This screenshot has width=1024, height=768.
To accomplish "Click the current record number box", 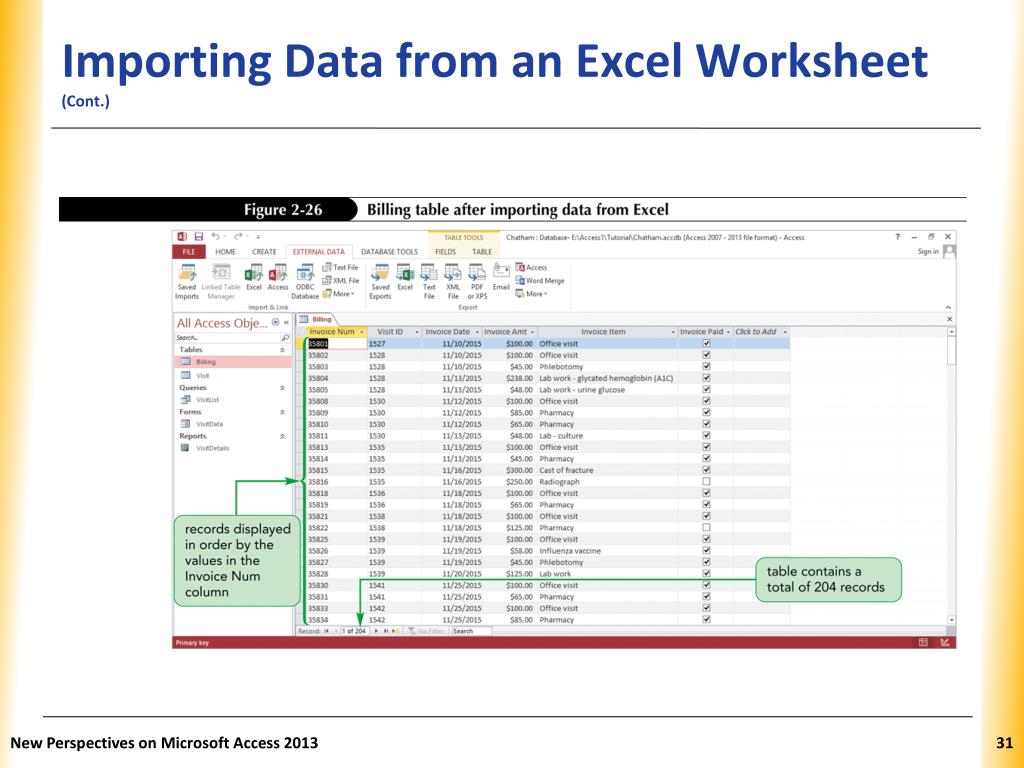I will coord(354,631).
